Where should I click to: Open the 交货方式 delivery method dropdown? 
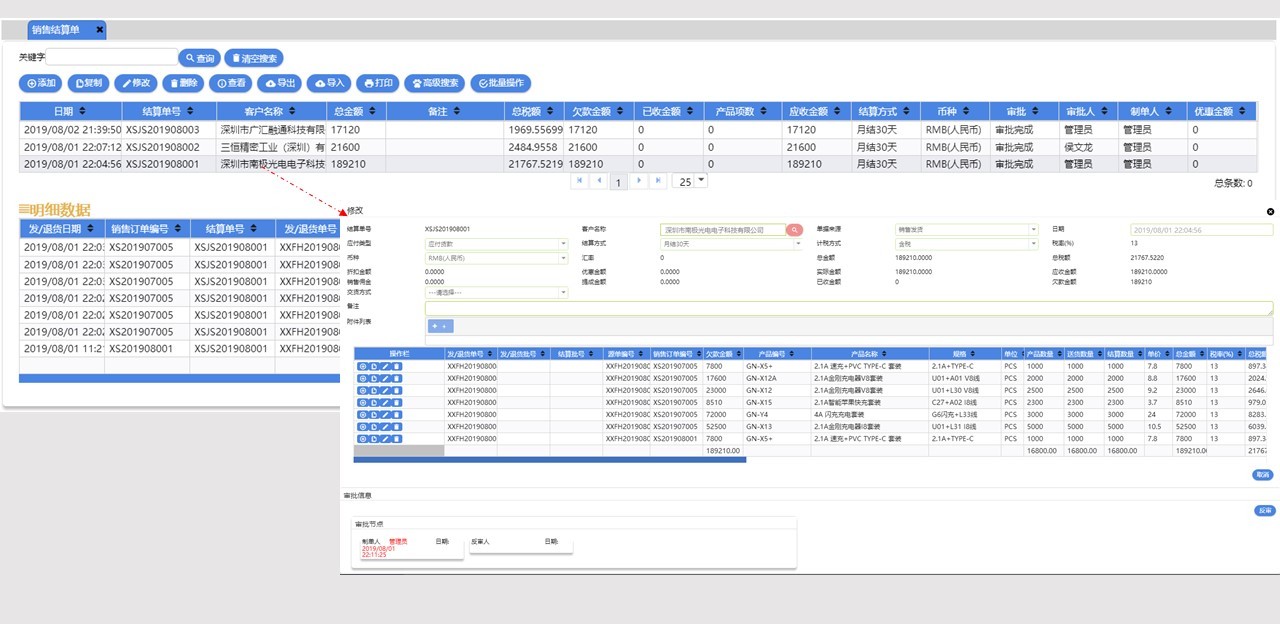coord(564,292)
